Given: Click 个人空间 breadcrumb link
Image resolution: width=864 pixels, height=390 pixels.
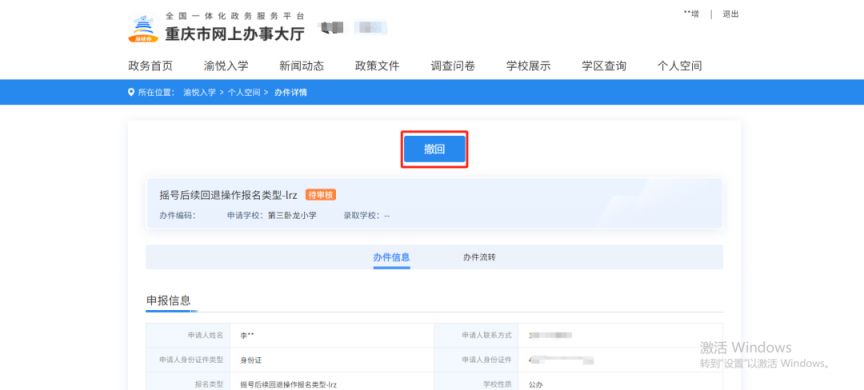Looking at the screenshot, I should coord(244,93).
